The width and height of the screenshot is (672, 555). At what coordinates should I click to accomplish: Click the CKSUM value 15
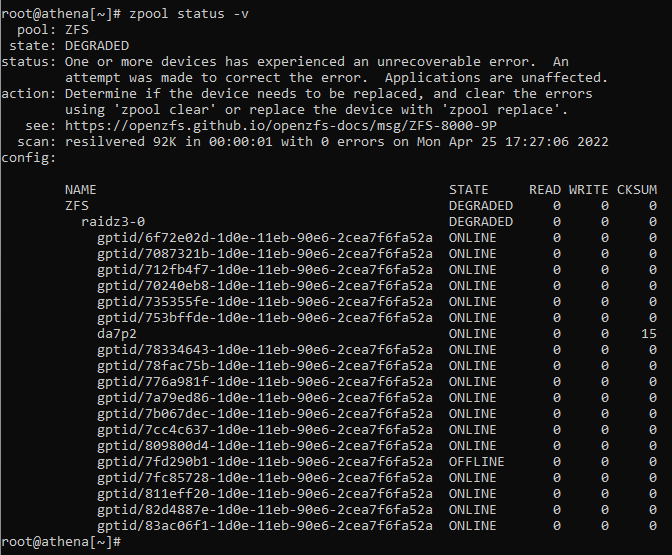tap(648, 334)
